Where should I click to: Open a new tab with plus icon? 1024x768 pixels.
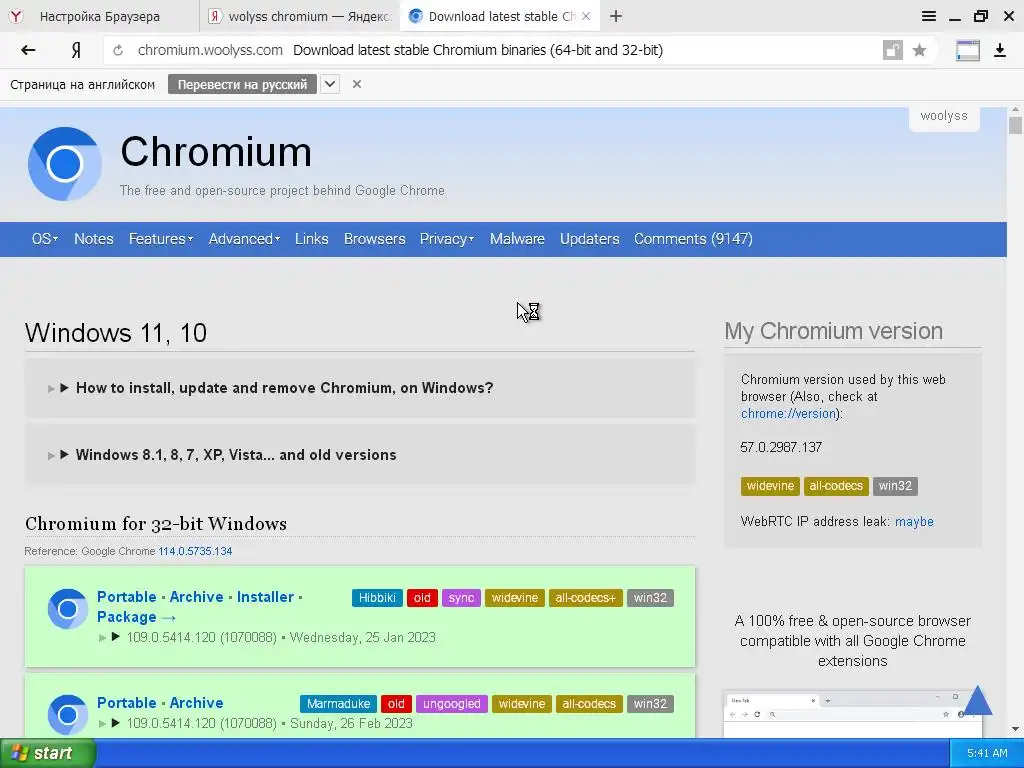click(616, 16)
